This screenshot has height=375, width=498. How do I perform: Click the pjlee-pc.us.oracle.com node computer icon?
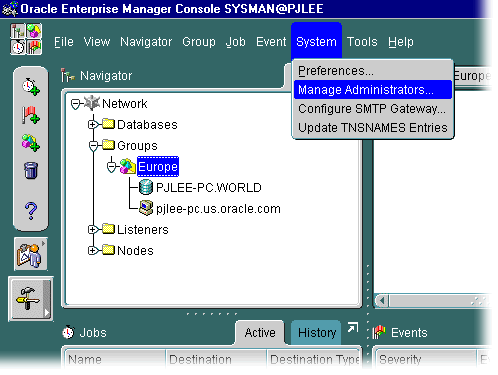click(x=146, y=208)
